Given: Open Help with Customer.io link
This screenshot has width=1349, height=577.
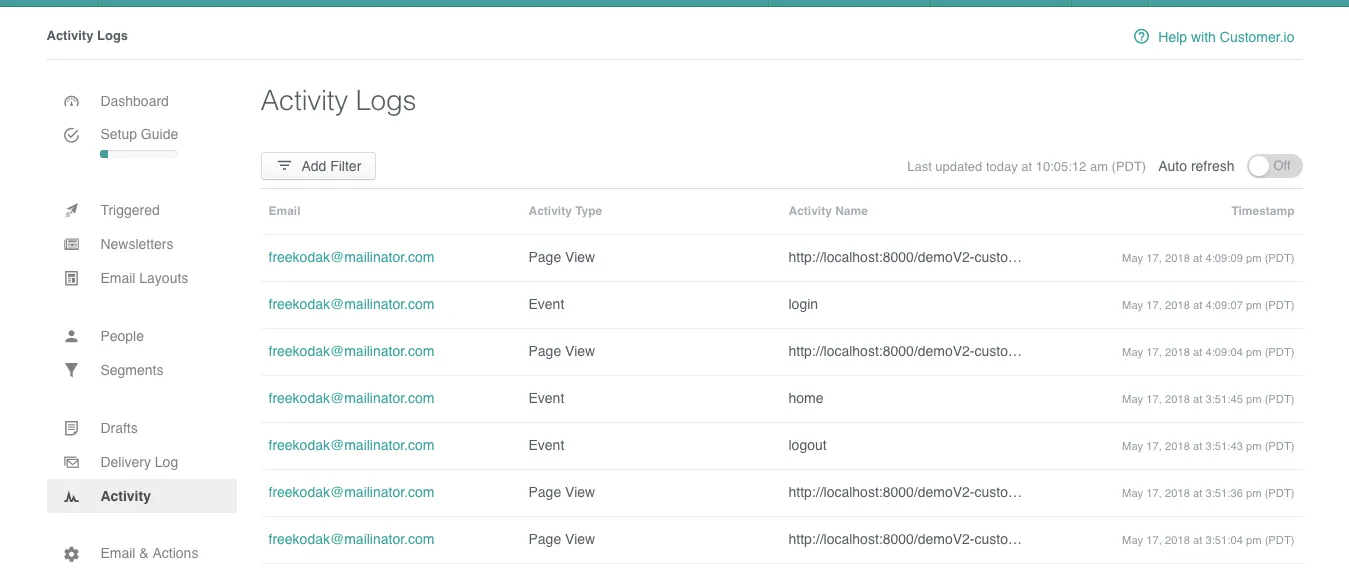Looking at the screenshot, I should (x=1226, y=37).
